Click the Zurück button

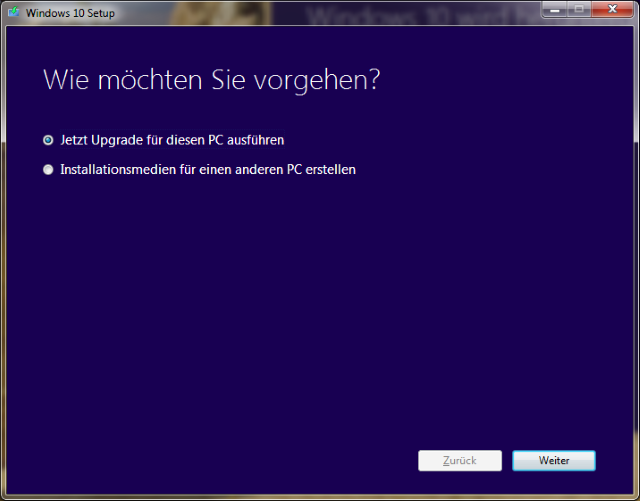pyautogui.click(x=460, y=461)
